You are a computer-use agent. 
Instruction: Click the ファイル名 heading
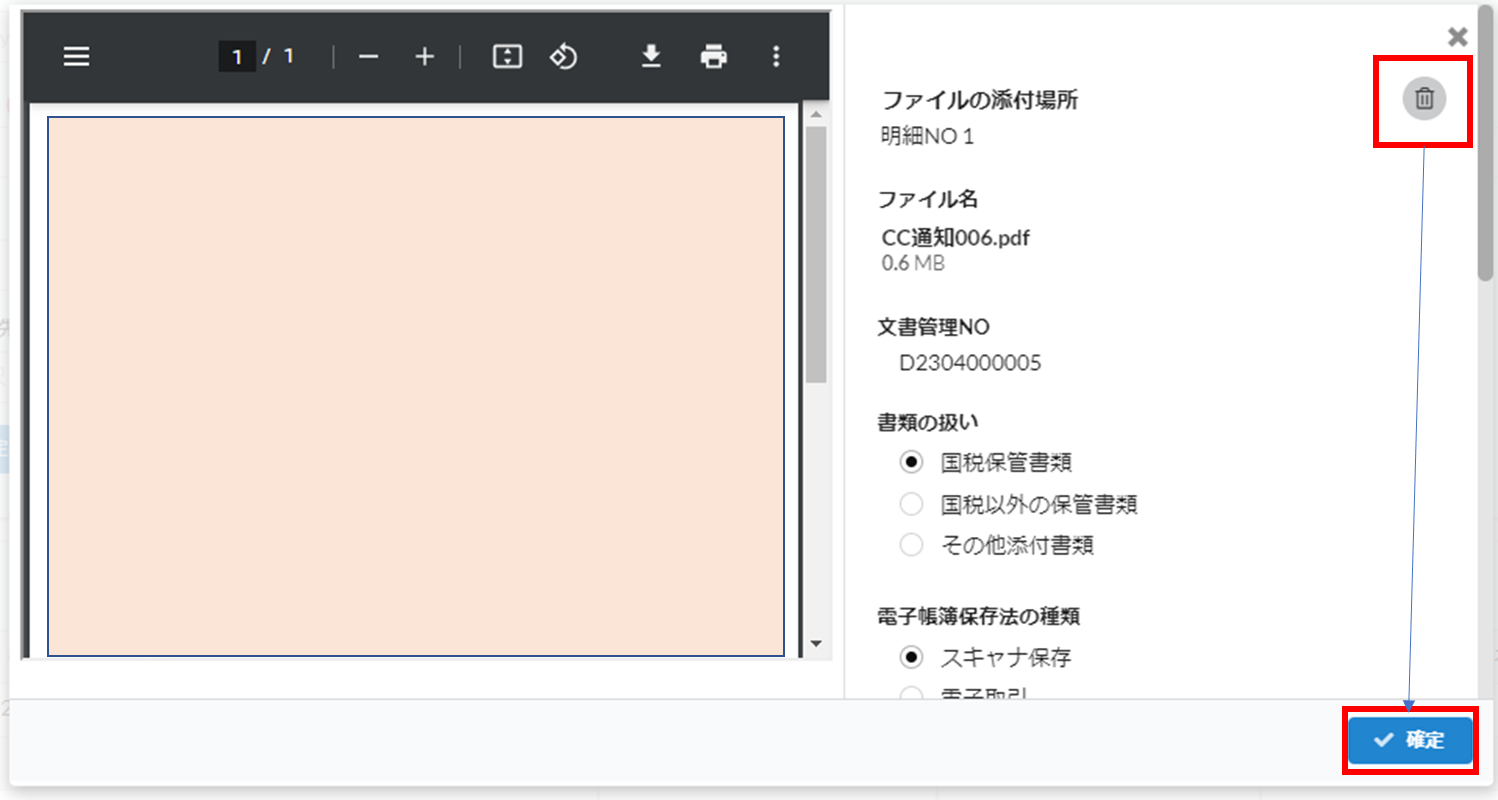pos(928,199)
